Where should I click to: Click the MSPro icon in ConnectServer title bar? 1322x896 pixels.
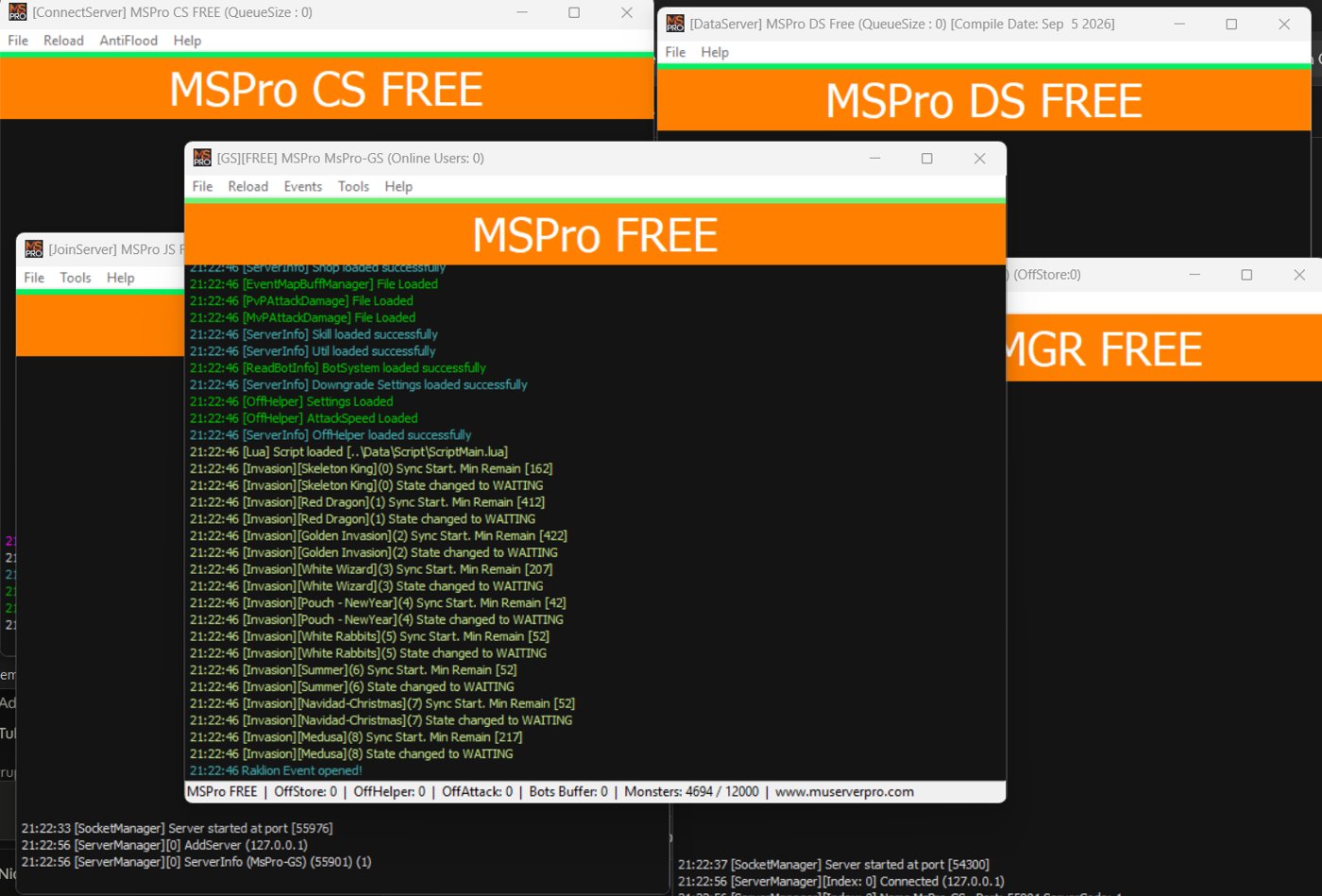pos(17,12)
